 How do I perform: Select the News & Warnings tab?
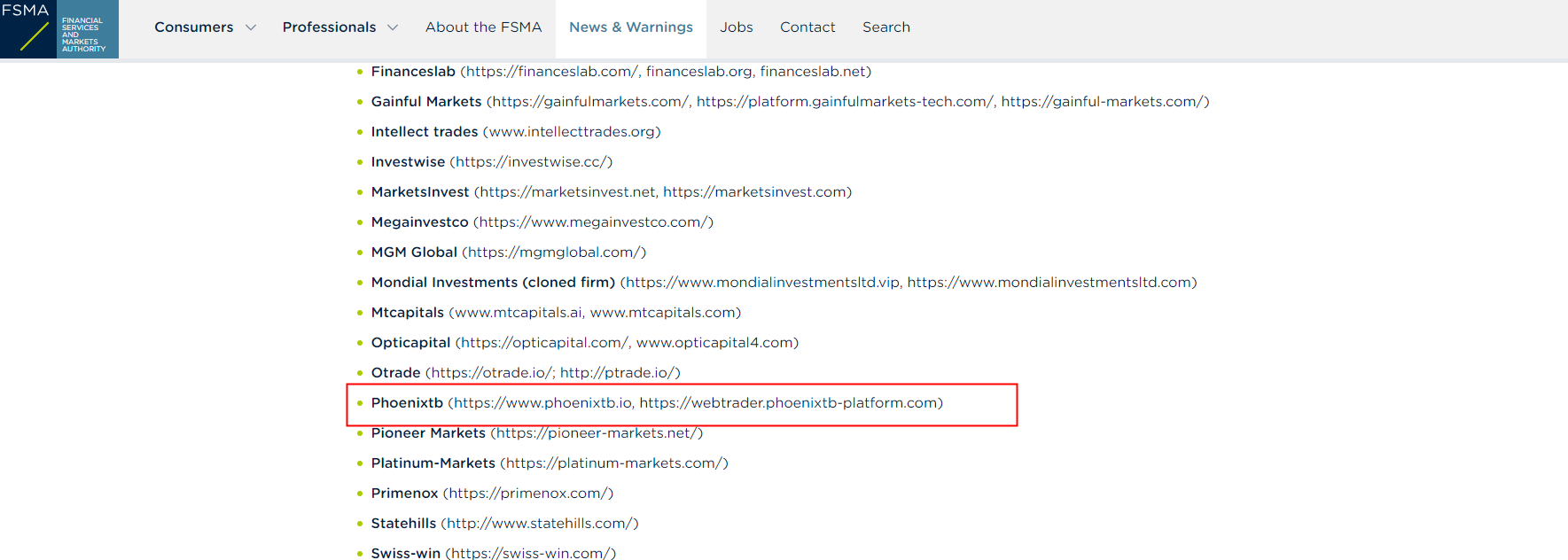click(x=630, y=27)
